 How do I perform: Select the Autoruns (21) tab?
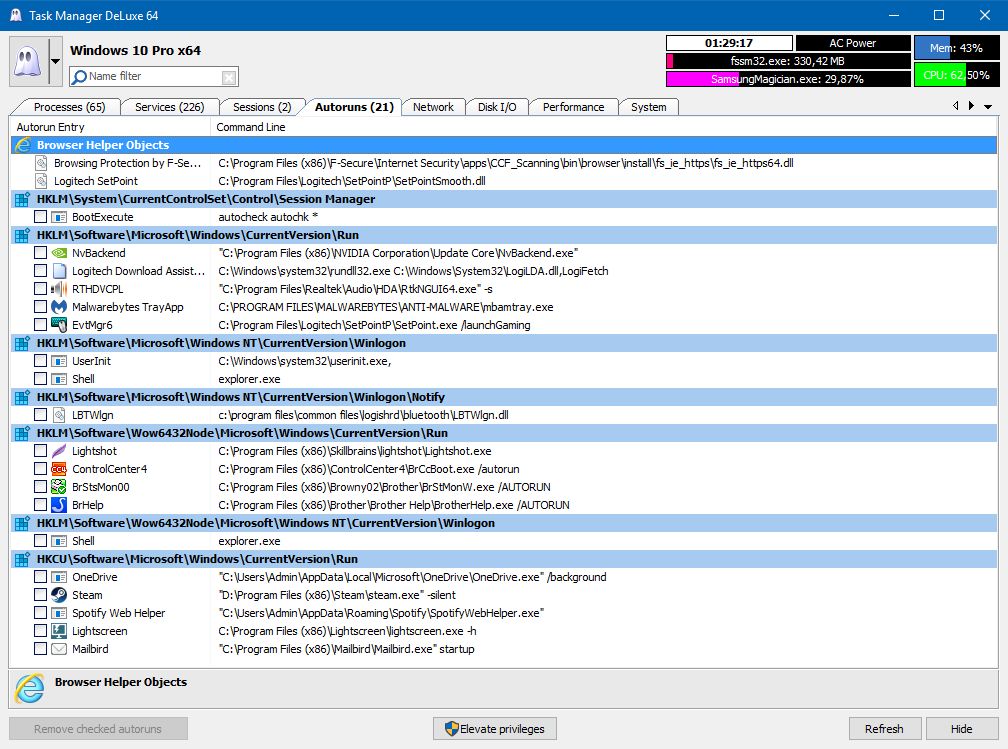354,107
